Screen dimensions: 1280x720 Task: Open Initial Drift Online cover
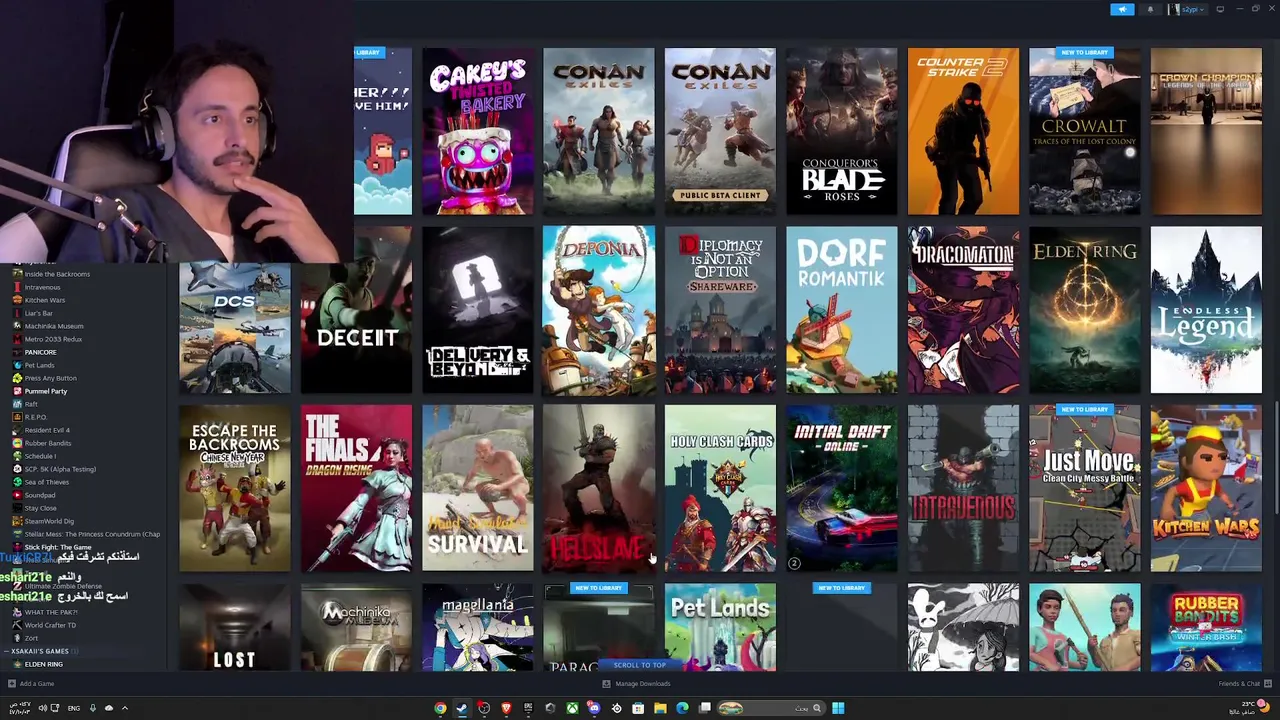[x=841, y=488]
